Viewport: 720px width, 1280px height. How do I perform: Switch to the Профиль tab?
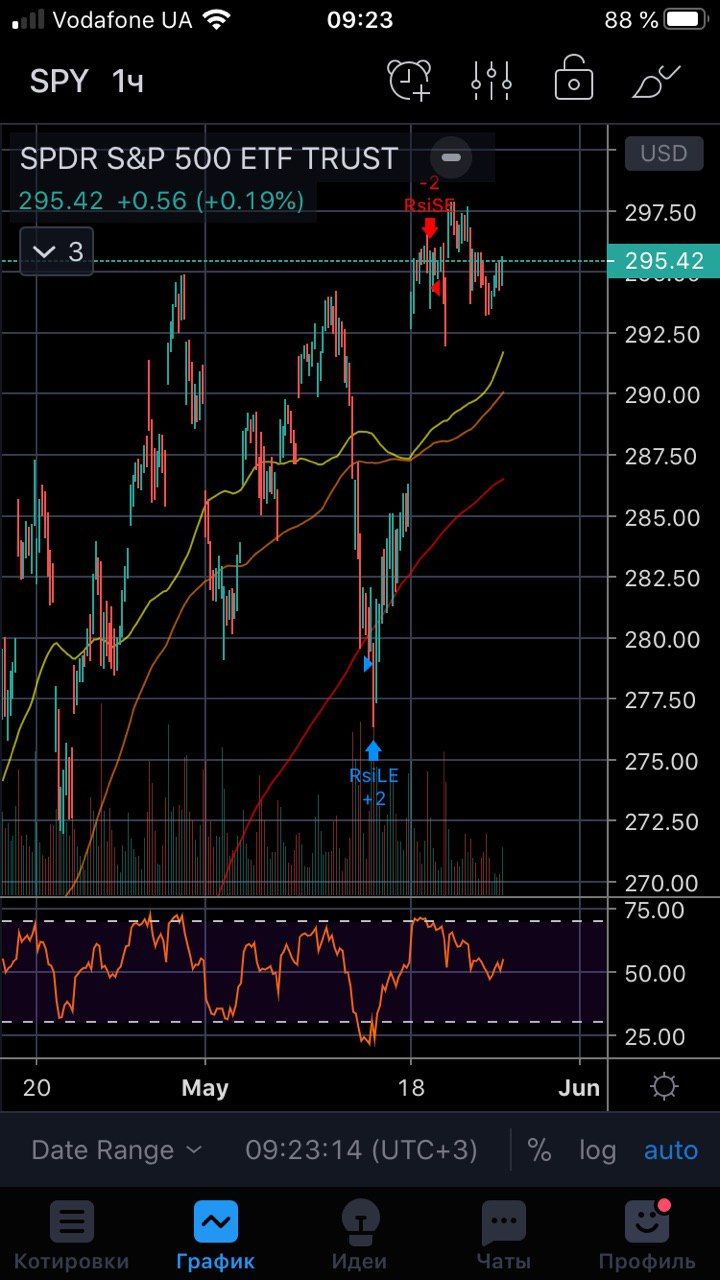click(647, 1236)
